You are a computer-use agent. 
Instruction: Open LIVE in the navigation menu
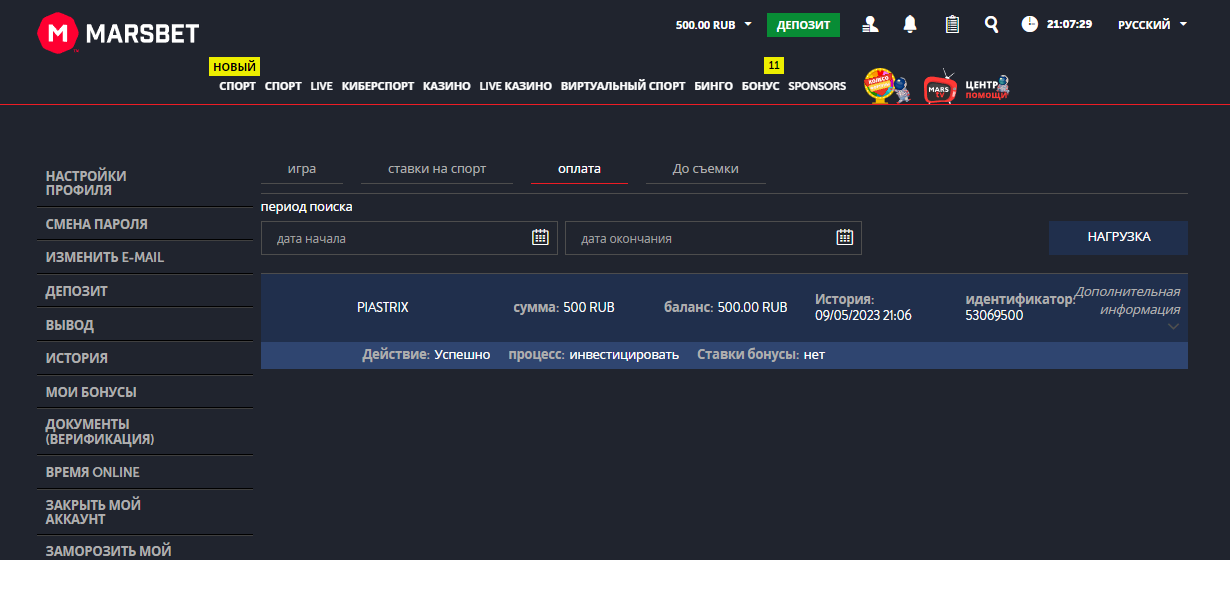pyautogui.click(x=321, y=86)
